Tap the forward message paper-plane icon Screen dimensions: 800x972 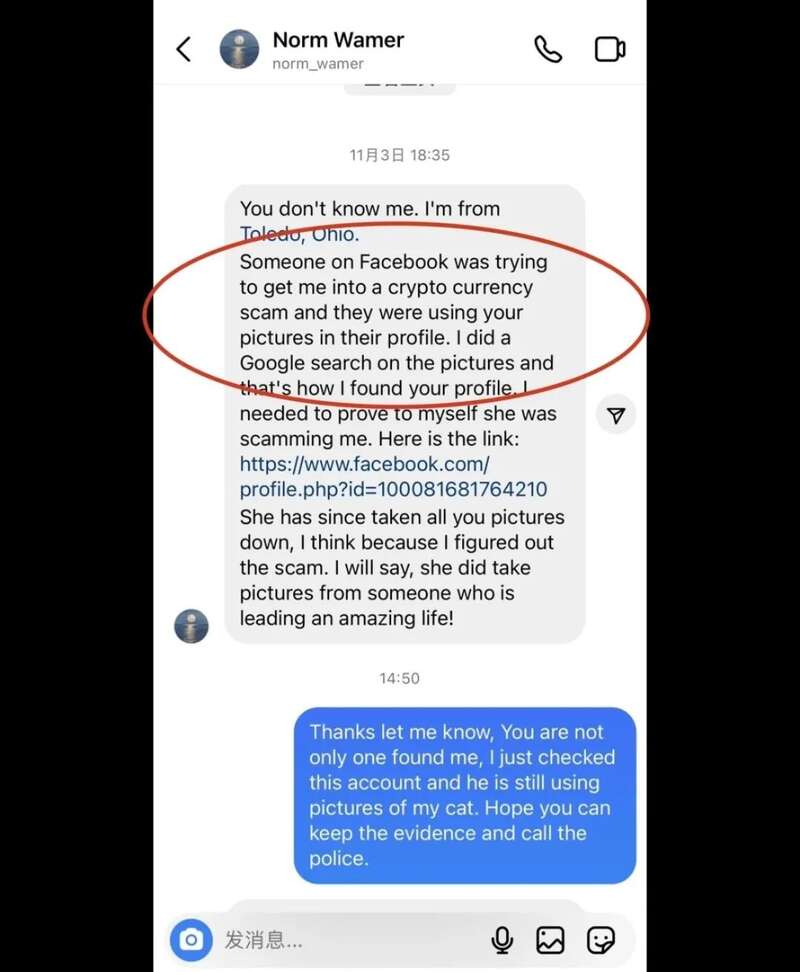[616, 415]
